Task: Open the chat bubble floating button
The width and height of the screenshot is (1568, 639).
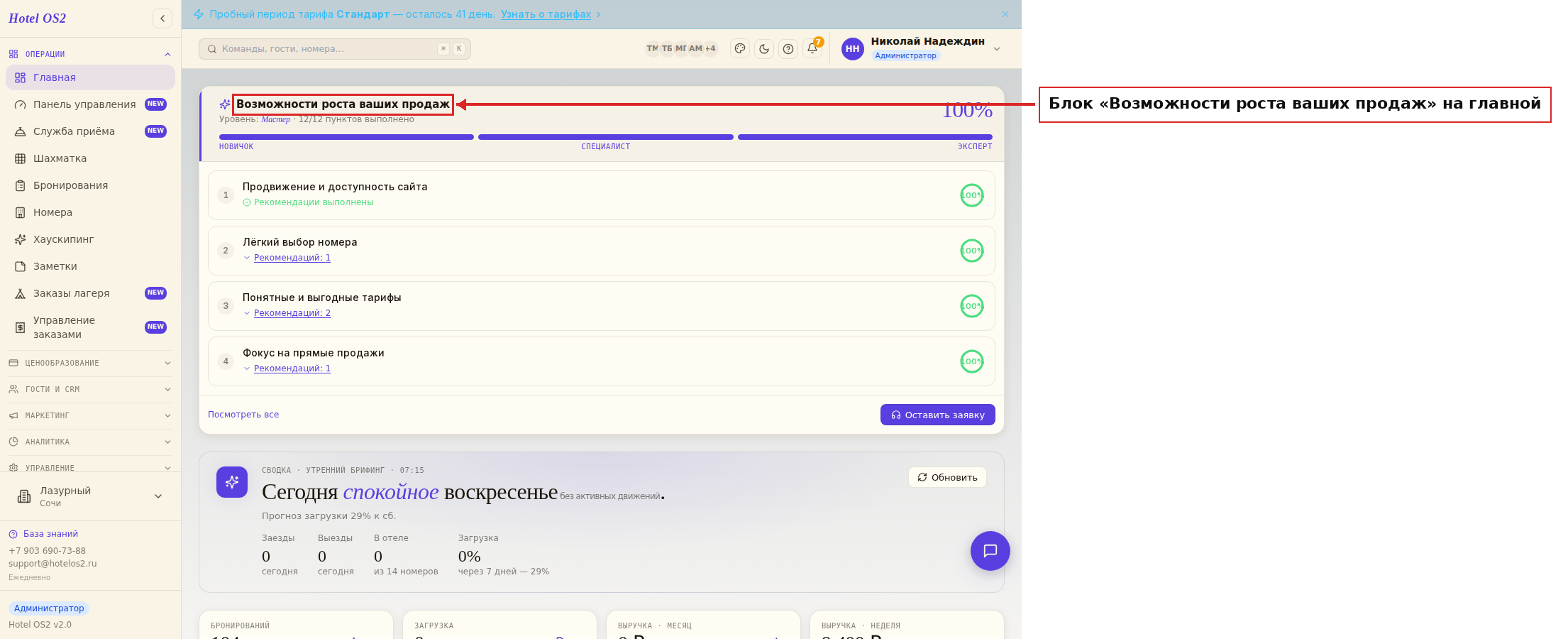Action: pos(990,551)
